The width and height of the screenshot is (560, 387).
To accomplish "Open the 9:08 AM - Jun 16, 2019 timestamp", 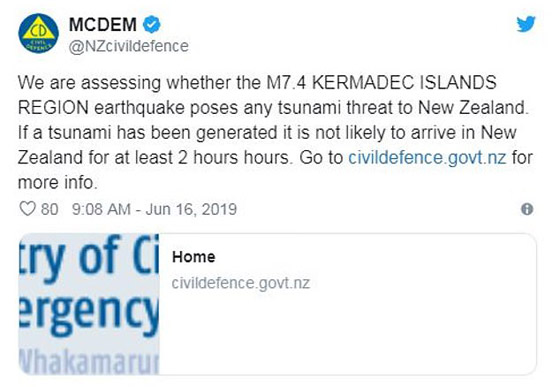I will (x=154, y=209).
